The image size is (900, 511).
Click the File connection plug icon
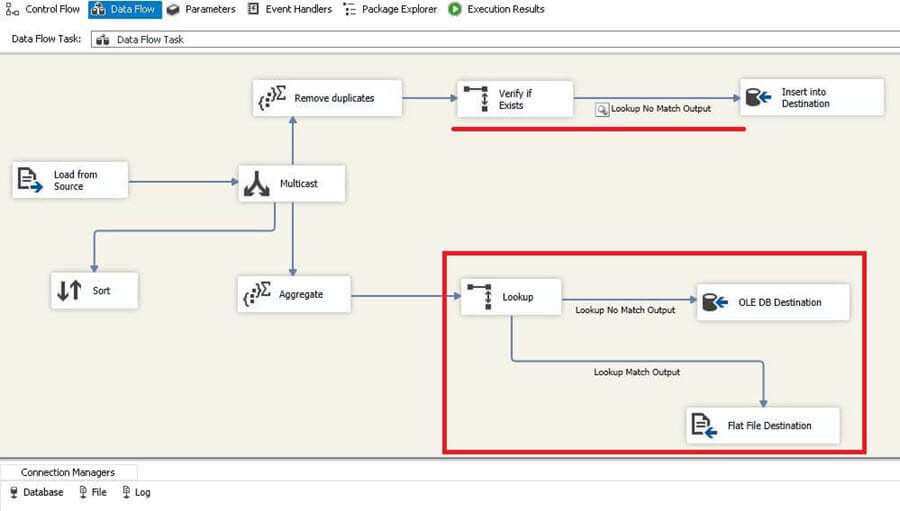pyautogui.click(x=83, y=492)
